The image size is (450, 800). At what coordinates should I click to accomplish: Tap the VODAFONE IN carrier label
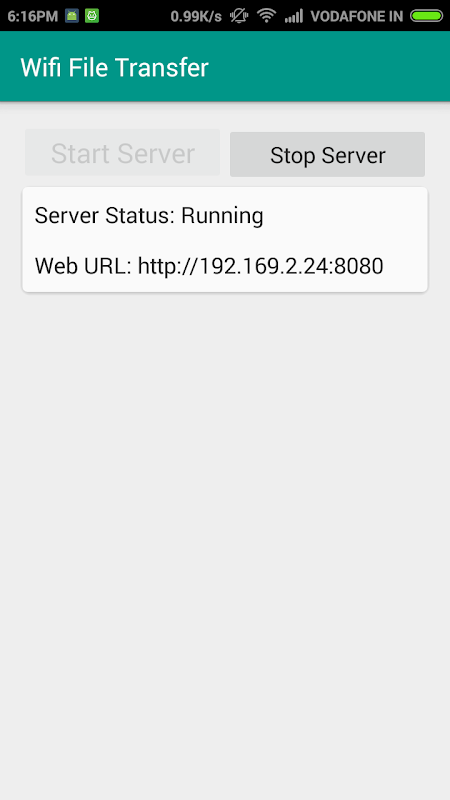point(357,16)
